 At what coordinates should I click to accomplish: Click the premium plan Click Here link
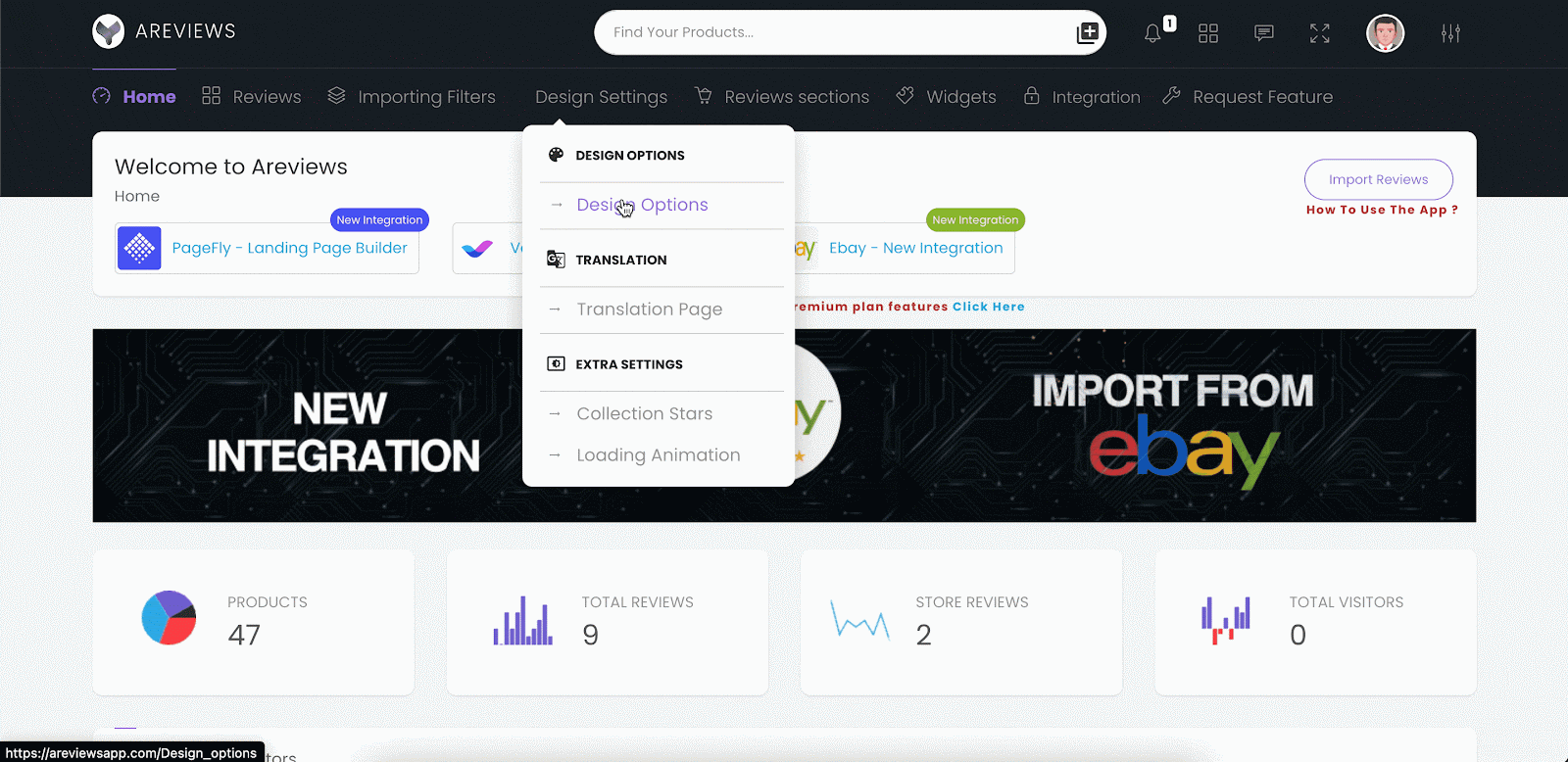(988, 307)
